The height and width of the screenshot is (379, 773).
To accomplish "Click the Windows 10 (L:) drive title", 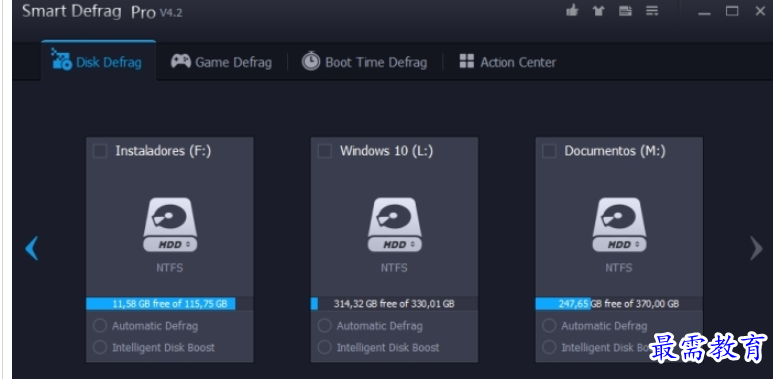I will (x=386, y=151).
